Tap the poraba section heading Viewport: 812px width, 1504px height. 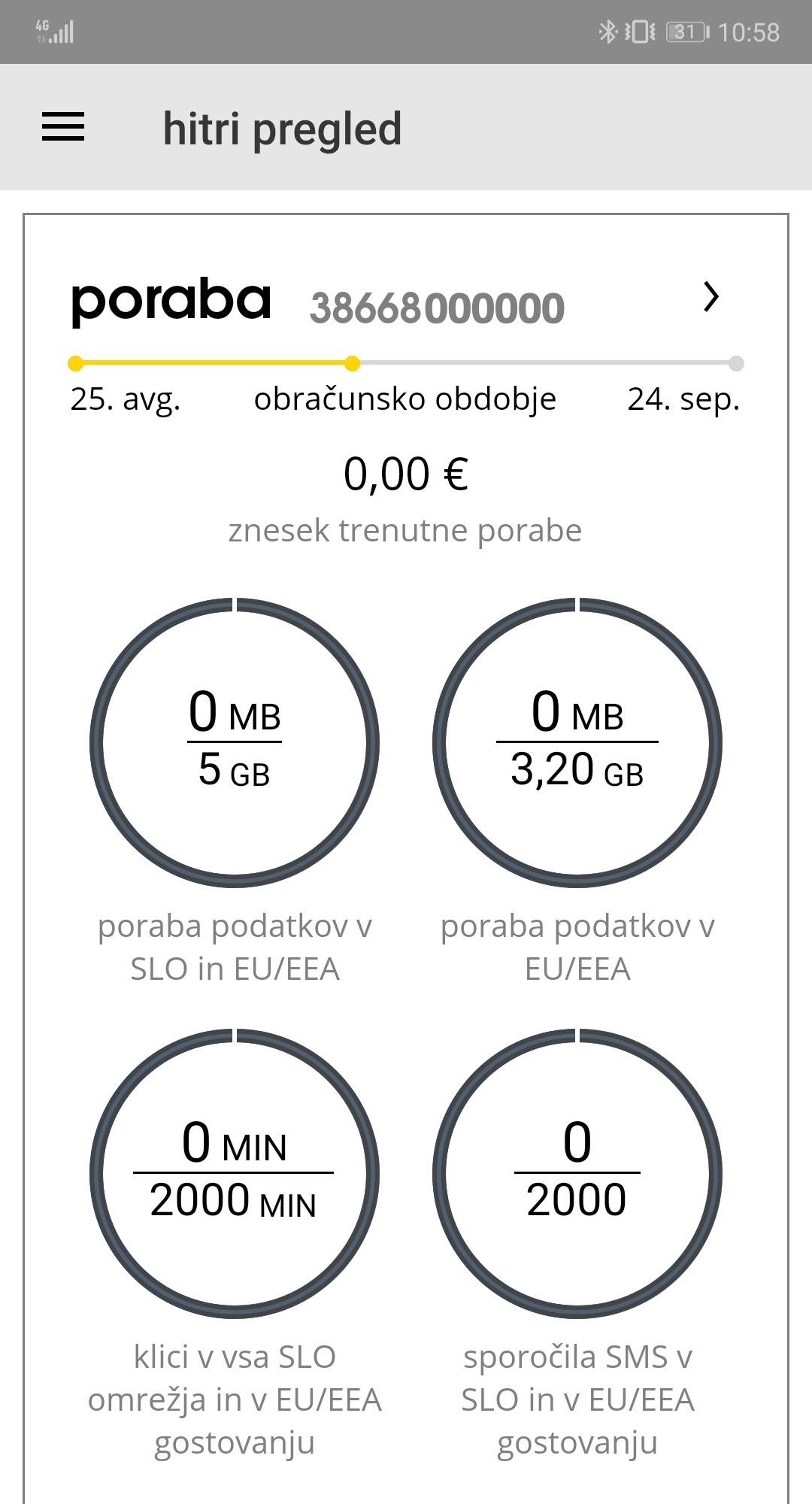coord(171,301)
